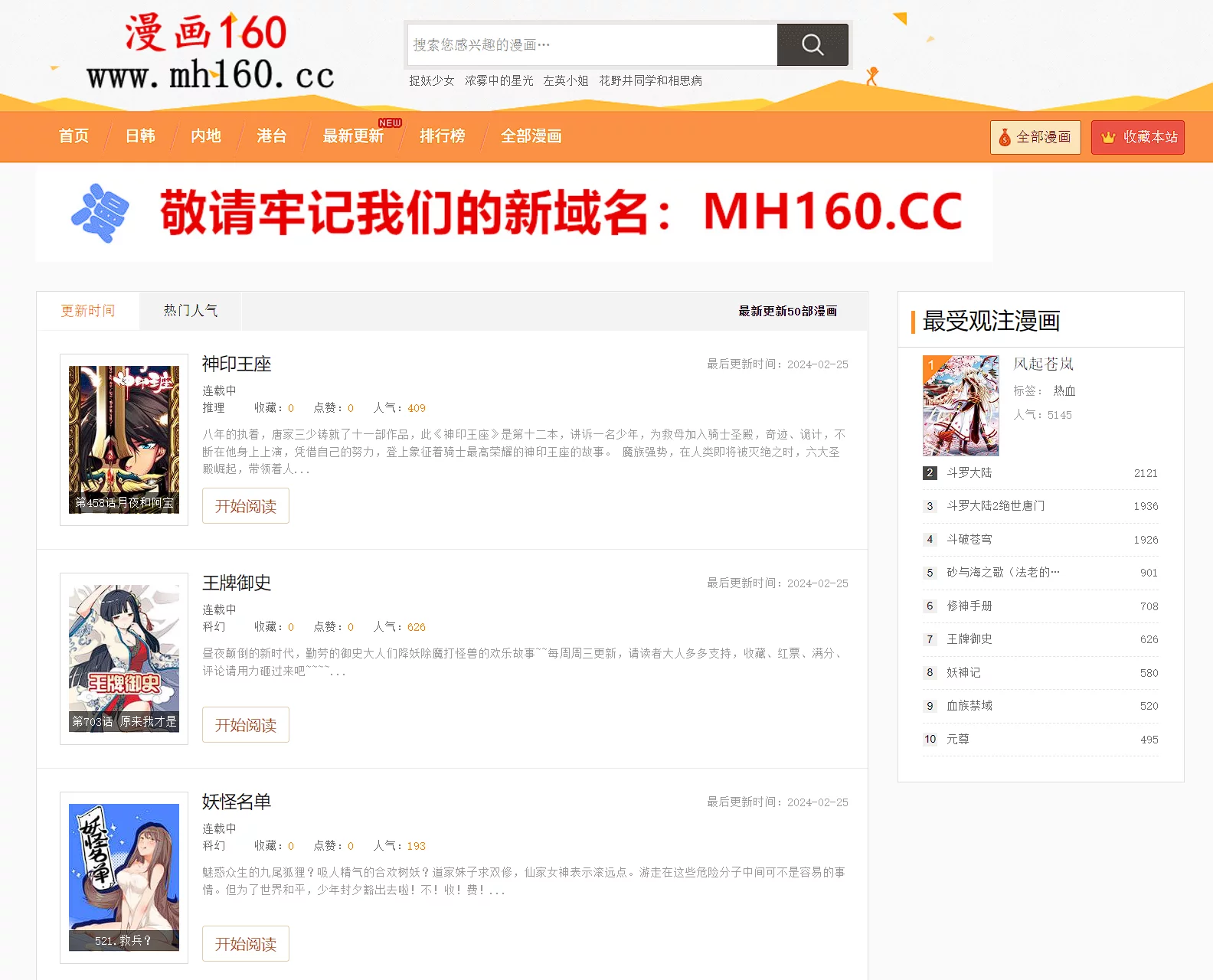The image size is (1213, 980).
Task: Open the 斗罗大陆 ranking link
Action: tap(969, 473)
